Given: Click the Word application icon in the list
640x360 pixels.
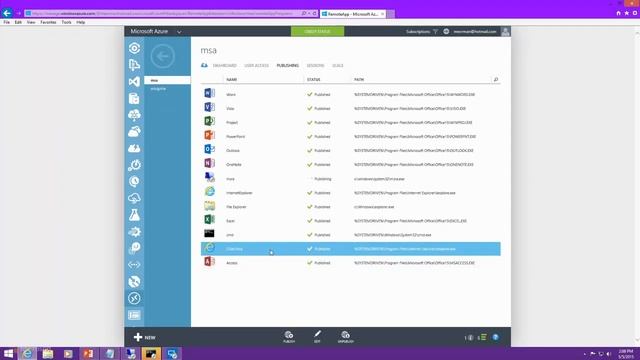Looking at the screenshot, I should pos(209,93).
